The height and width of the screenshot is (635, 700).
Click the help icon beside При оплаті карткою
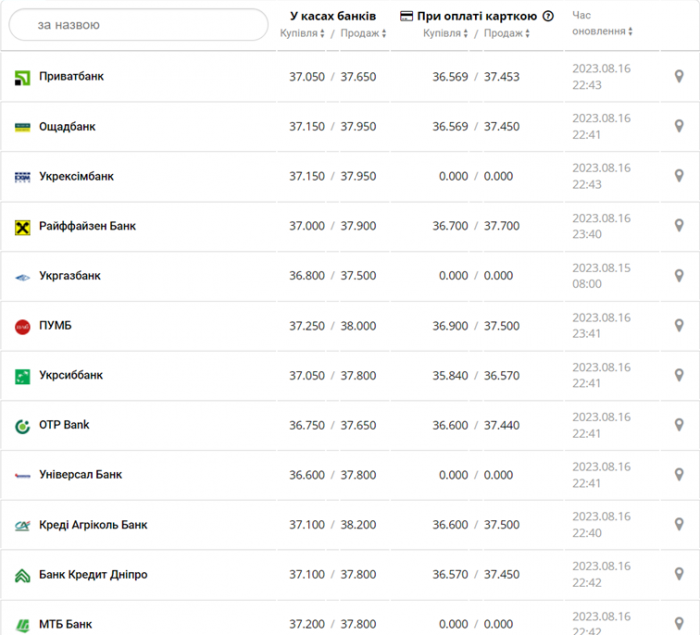[548, 16]
